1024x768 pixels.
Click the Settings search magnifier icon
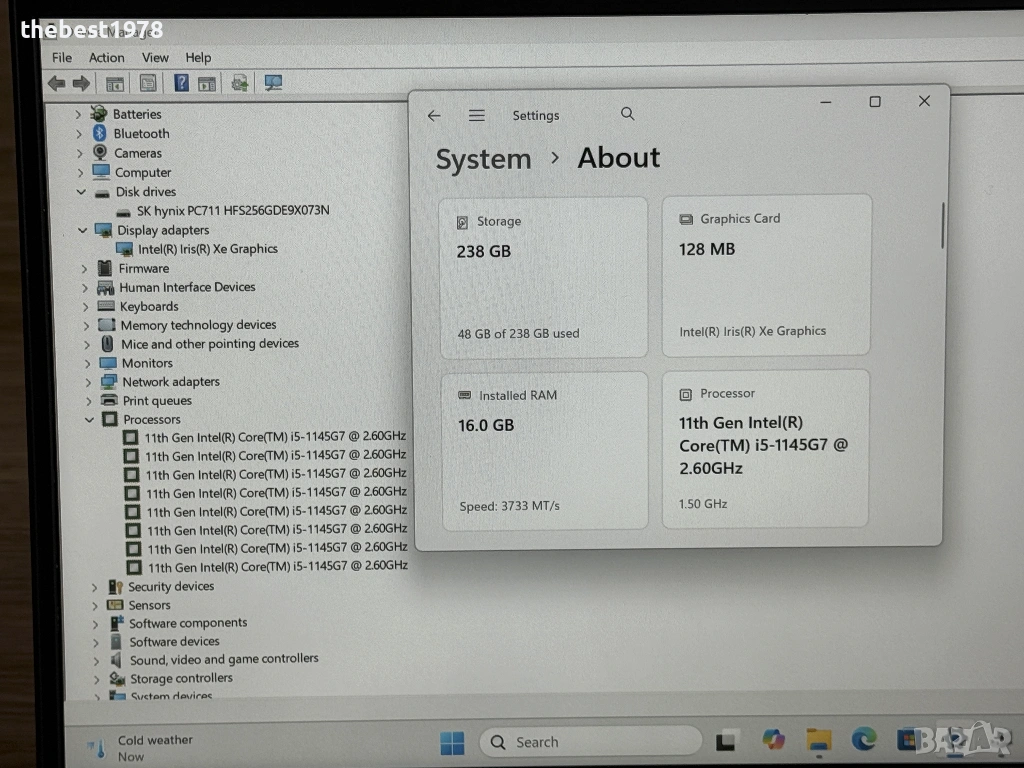pyautogui.click(x=627, y=115)
